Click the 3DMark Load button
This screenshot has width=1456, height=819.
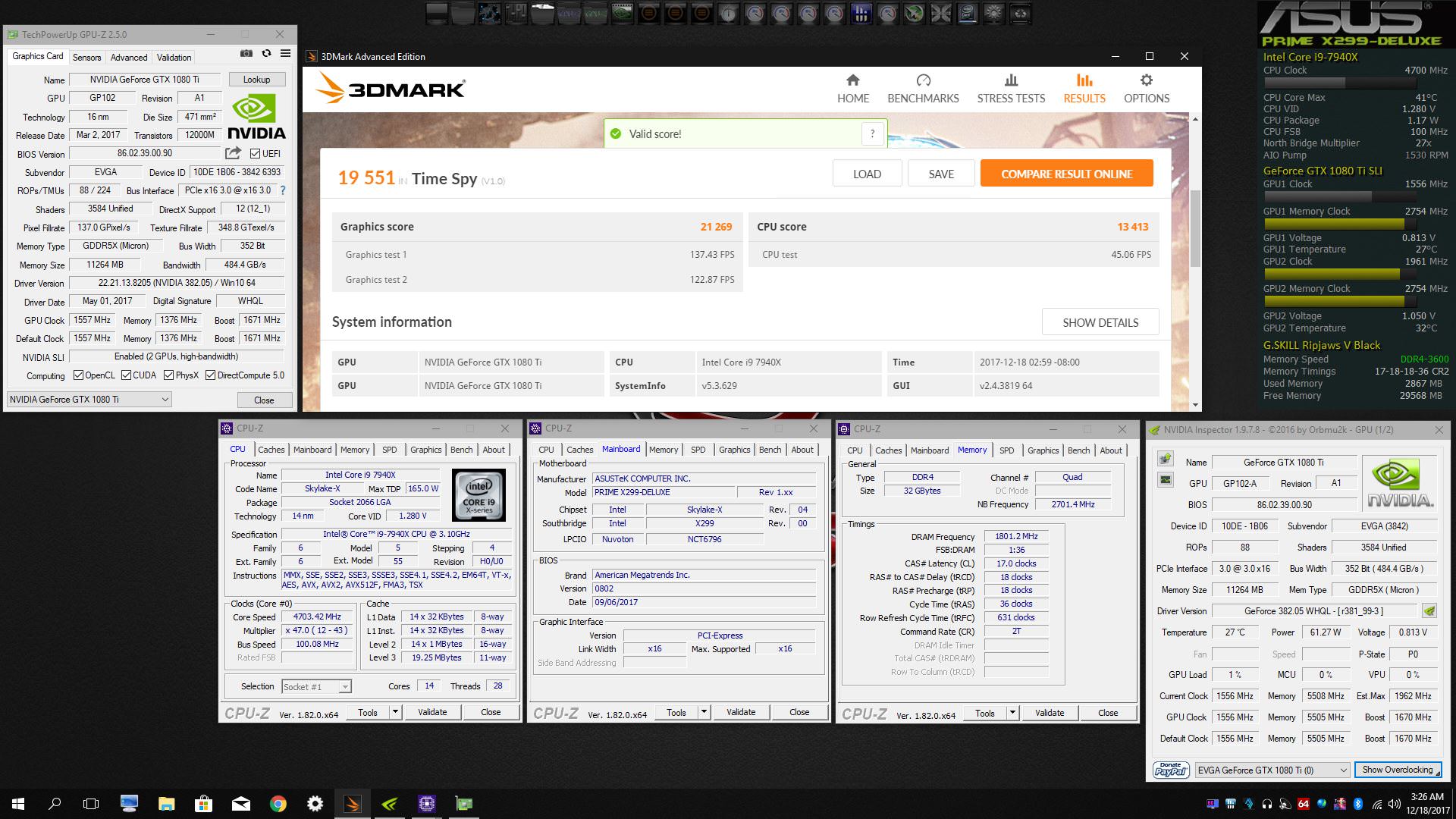pos(867,174)
